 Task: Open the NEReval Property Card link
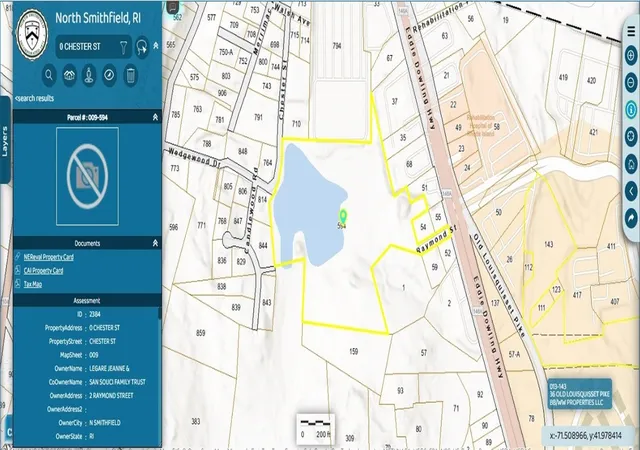[49, 257]
